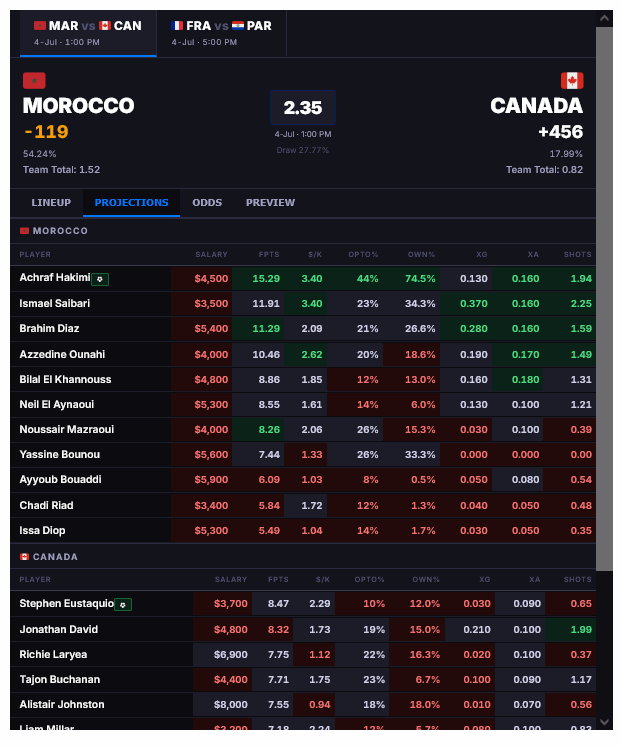The height and width of the screenshot is (748, 622).
Task: Click the small Morocco flag in the section header
Action: [x=24, y=231]
